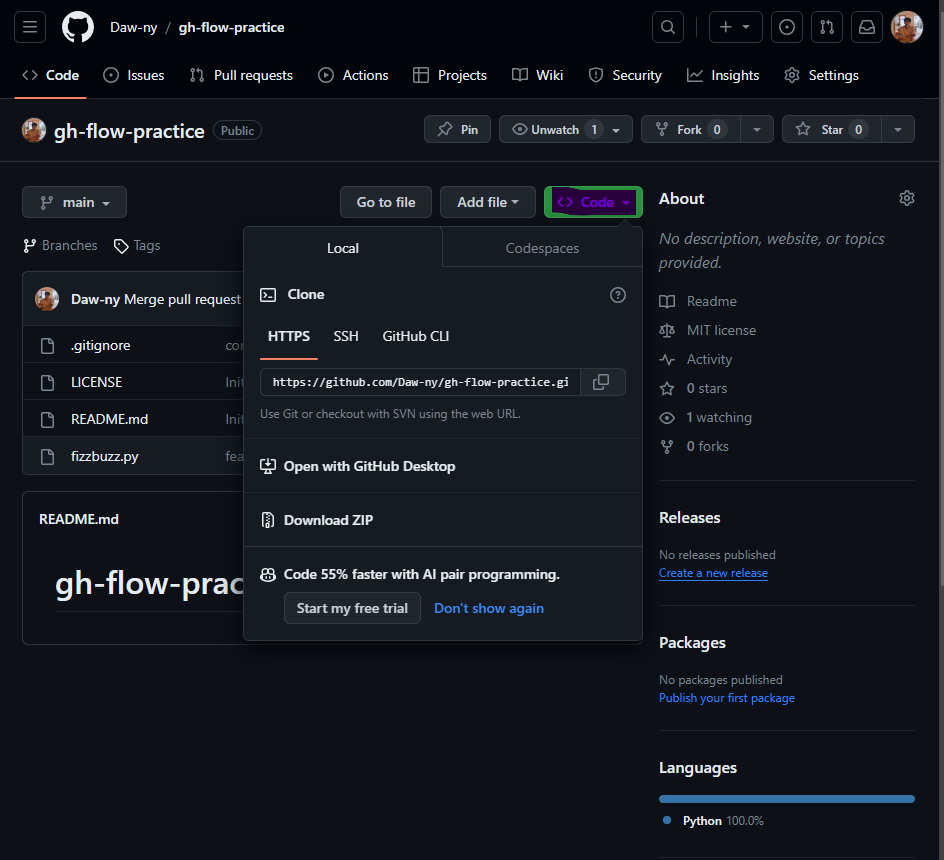Pin this repository with Pin button

pyautogui.click(x=458, y=129)
